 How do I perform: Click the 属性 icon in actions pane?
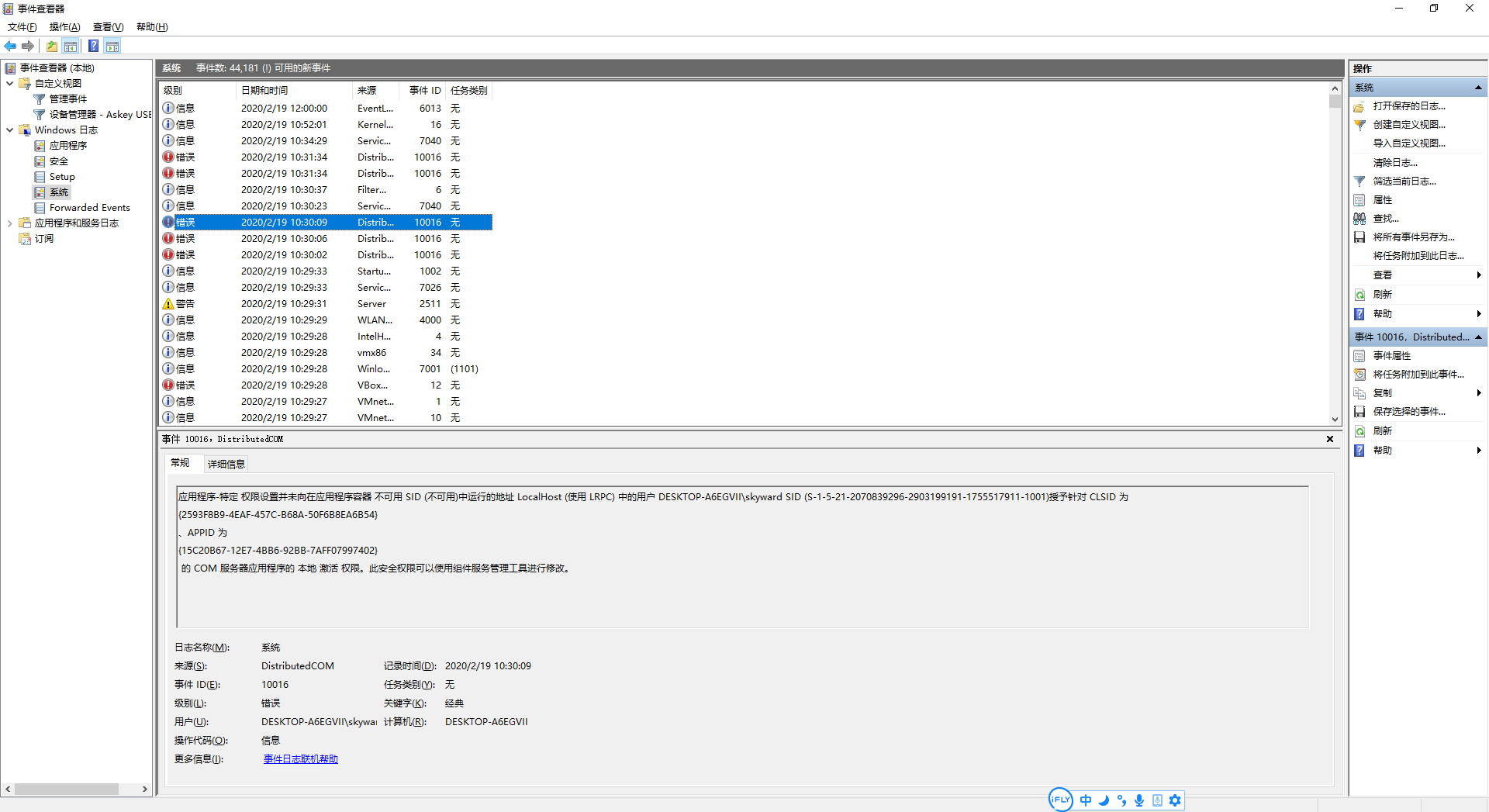1359,200
